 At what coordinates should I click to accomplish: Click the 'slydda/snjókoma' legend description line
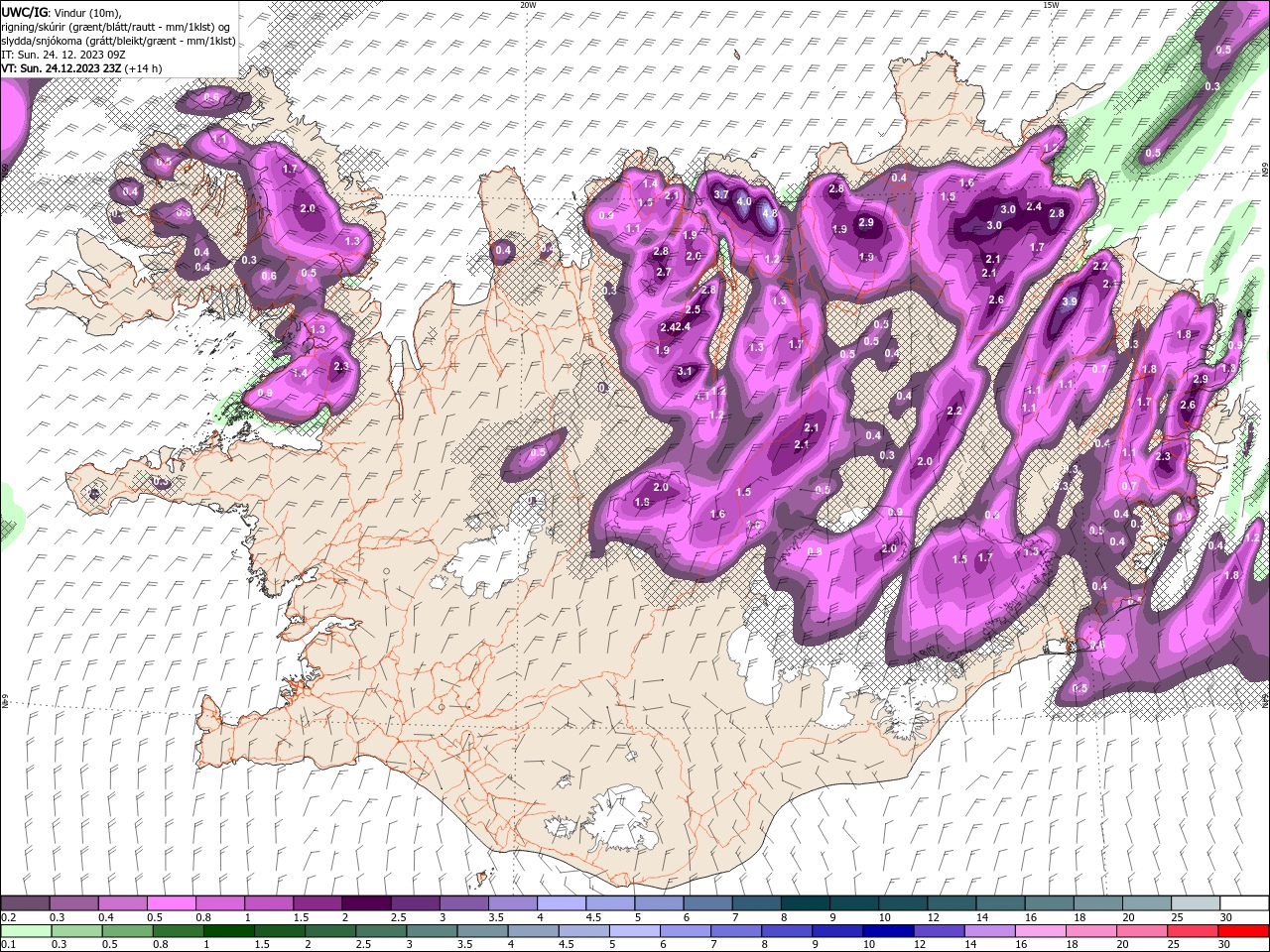(x=118, y=41)
